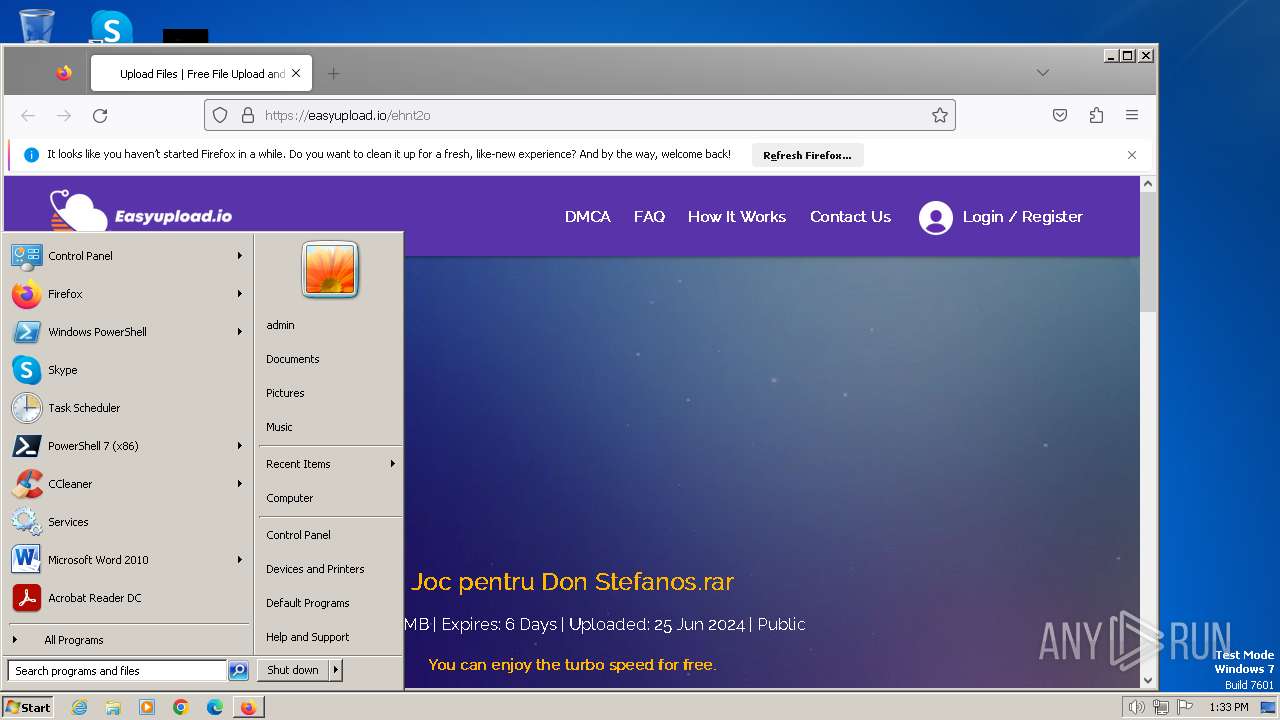Open the FAQ link
This screenshot has width=1280, height=720.
point(649,217)
